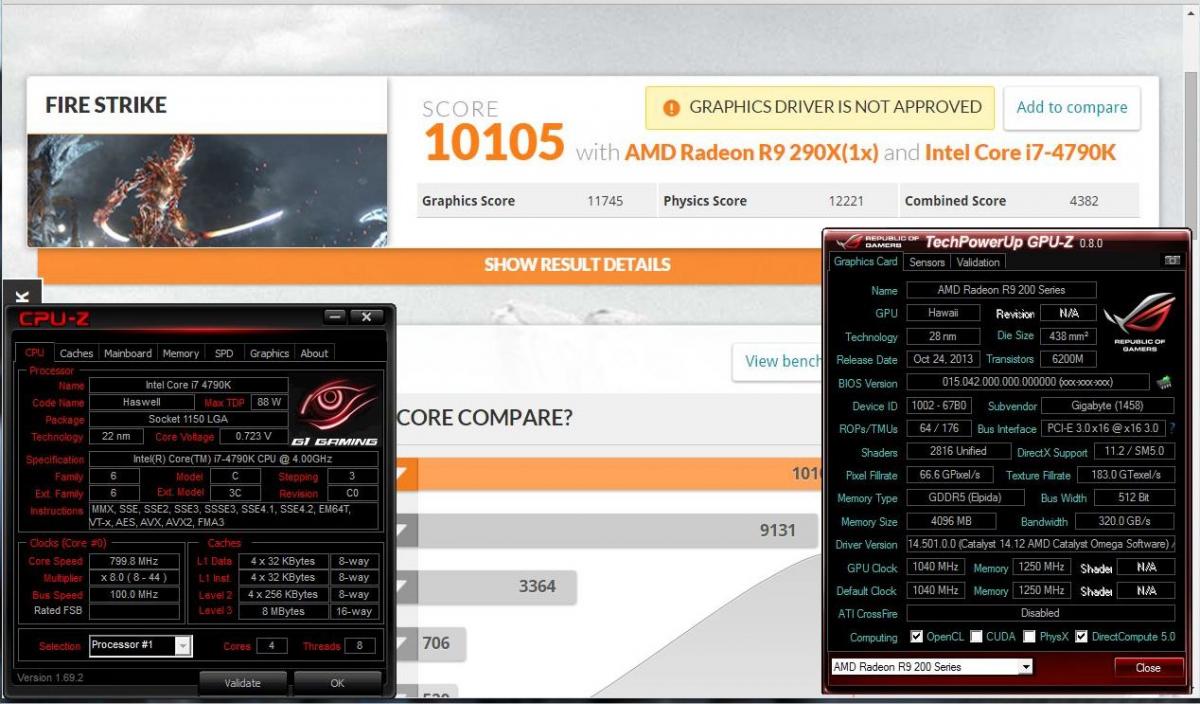
Task: Click the BIOS save chip icon in GPU-Z
Action: click(1164, 382)
